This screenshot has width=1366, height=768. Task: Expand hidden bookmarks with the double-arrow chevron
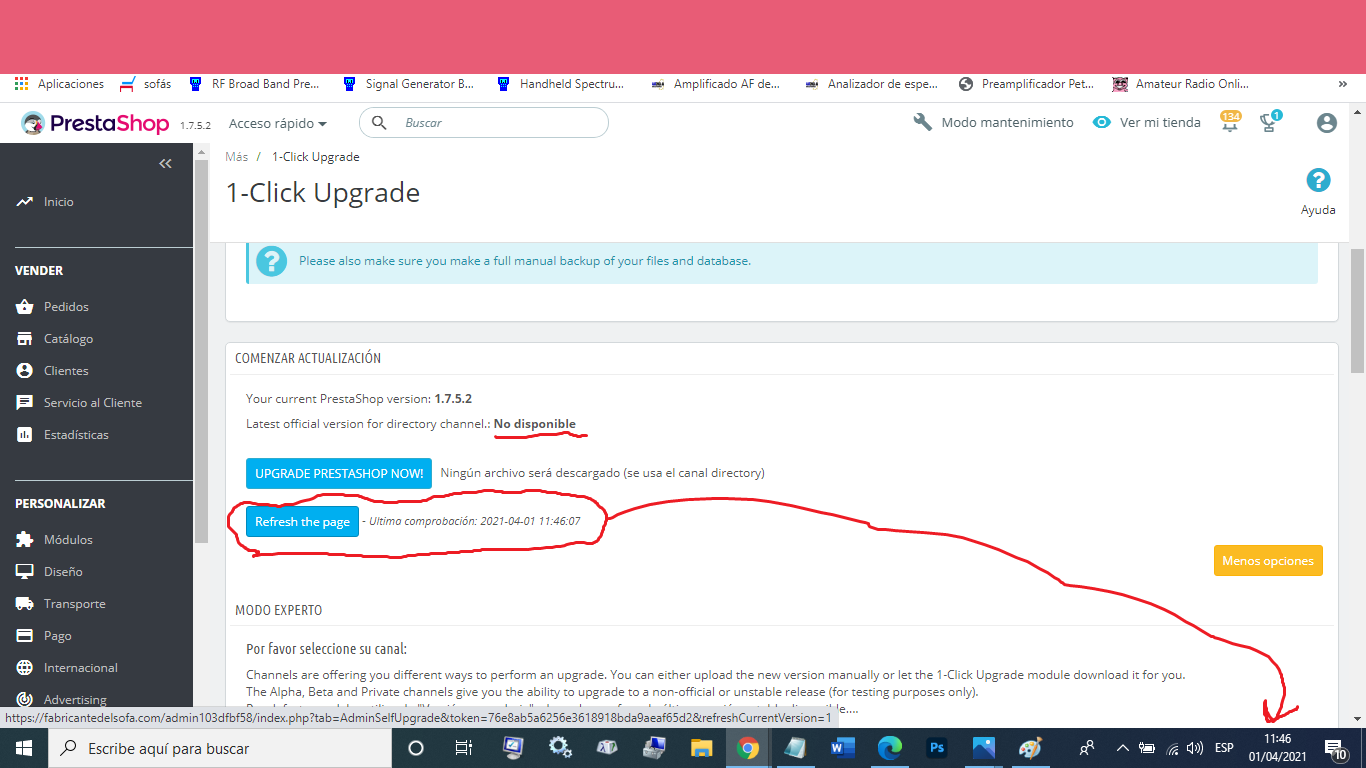click(x=1343, y=84)
